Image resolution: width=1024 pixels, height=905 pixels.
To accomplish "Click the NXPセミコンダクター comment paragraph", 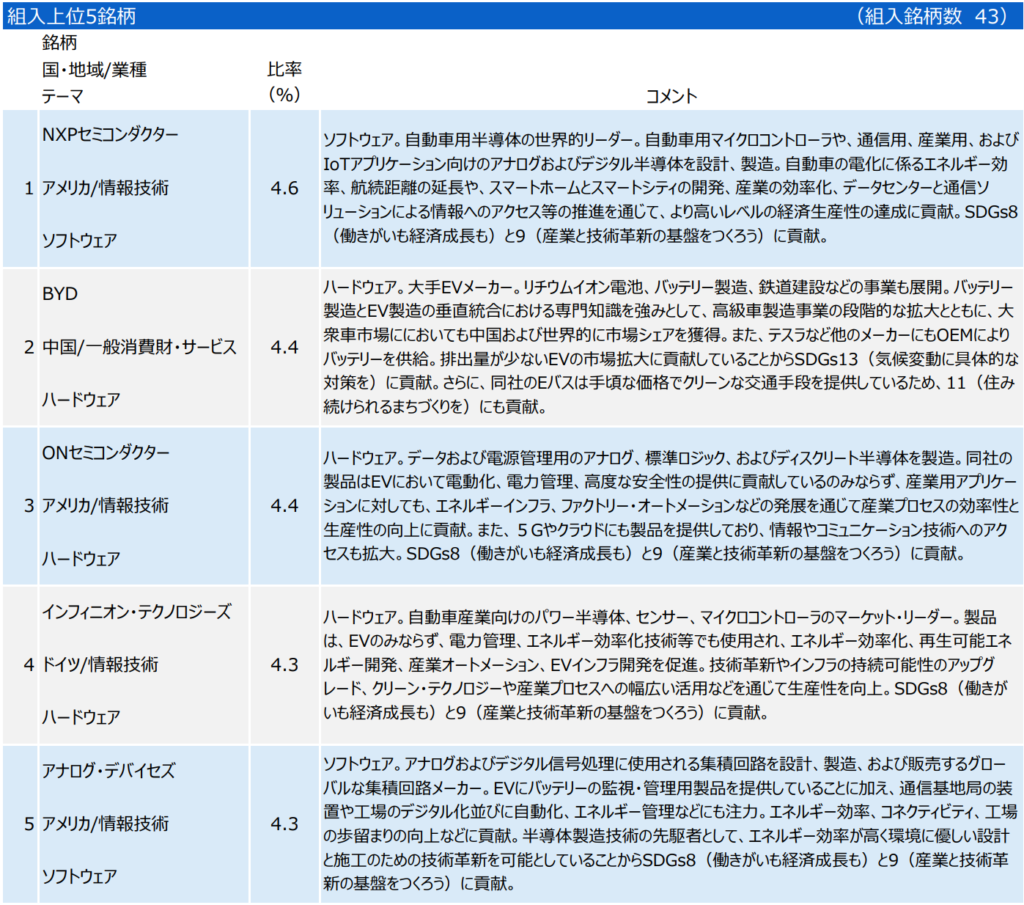I will (x=670, y=188).
